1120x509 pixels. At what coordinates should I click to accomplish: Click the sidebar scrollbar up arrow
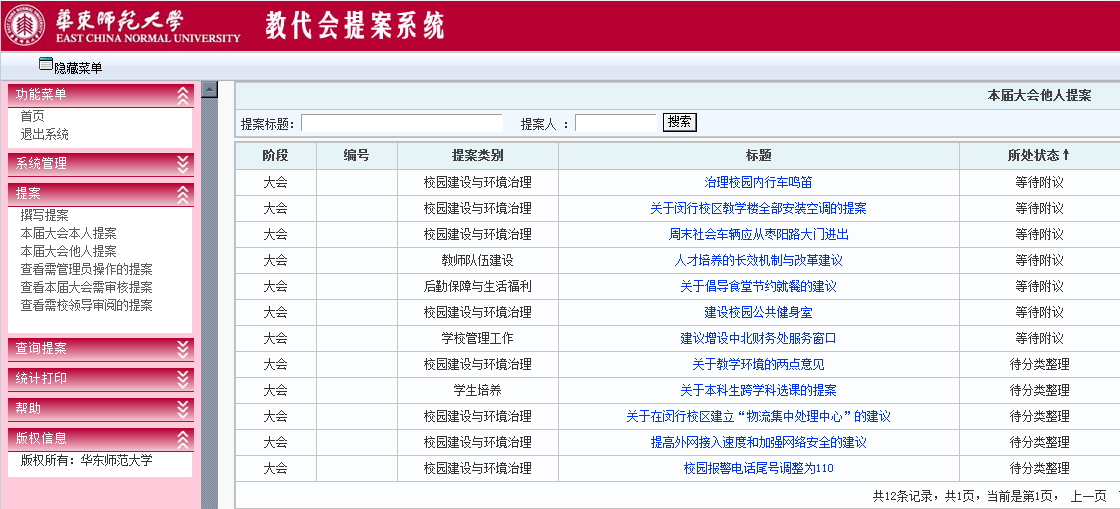[x=209, y=89]
